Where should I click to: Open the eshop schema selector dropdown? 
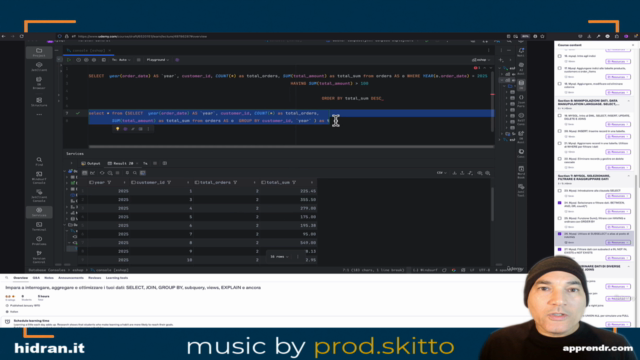(481, 60)
